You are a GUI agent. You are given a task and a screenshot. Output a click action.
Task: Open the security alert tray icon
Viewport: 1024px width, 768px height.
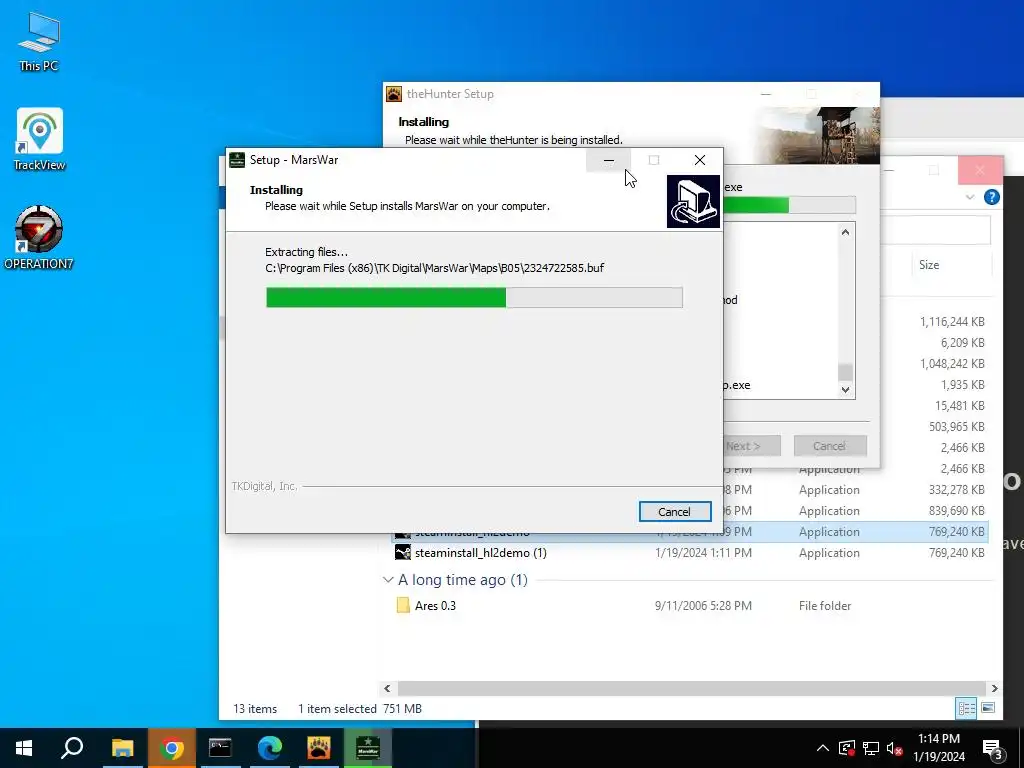[847, 748]
